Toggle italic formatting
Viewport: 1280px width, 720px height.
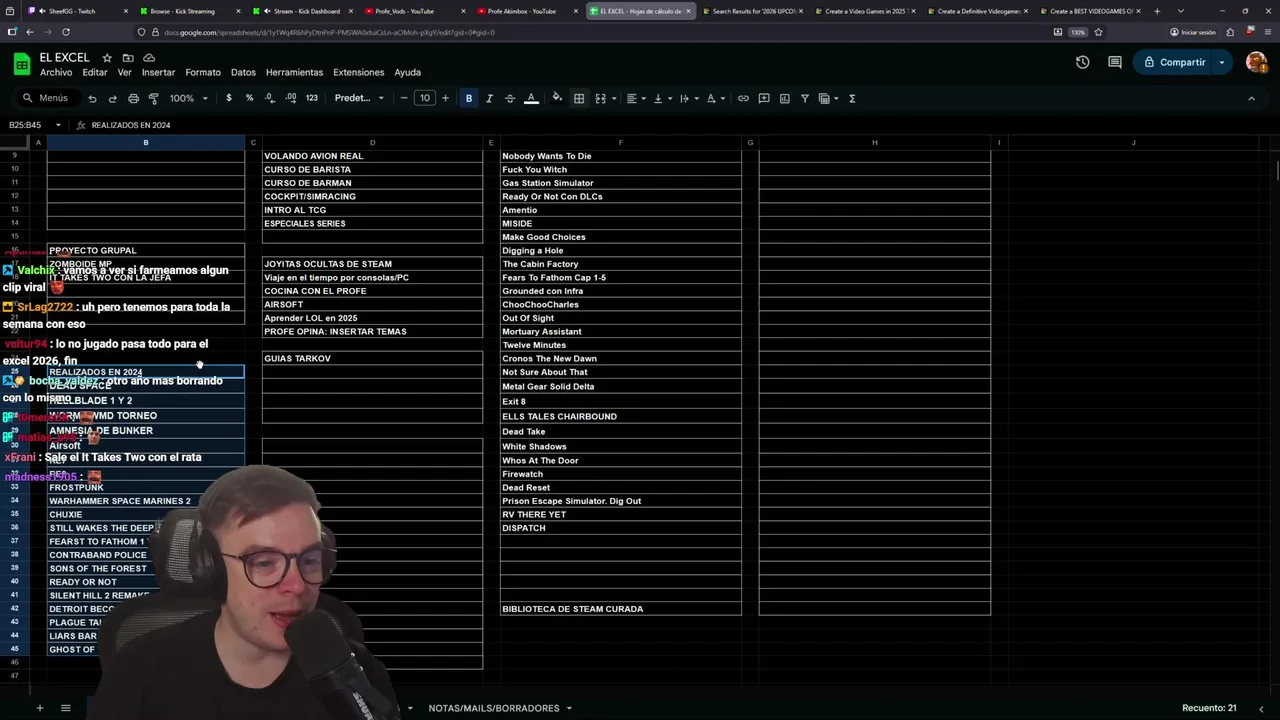point(489,98)
